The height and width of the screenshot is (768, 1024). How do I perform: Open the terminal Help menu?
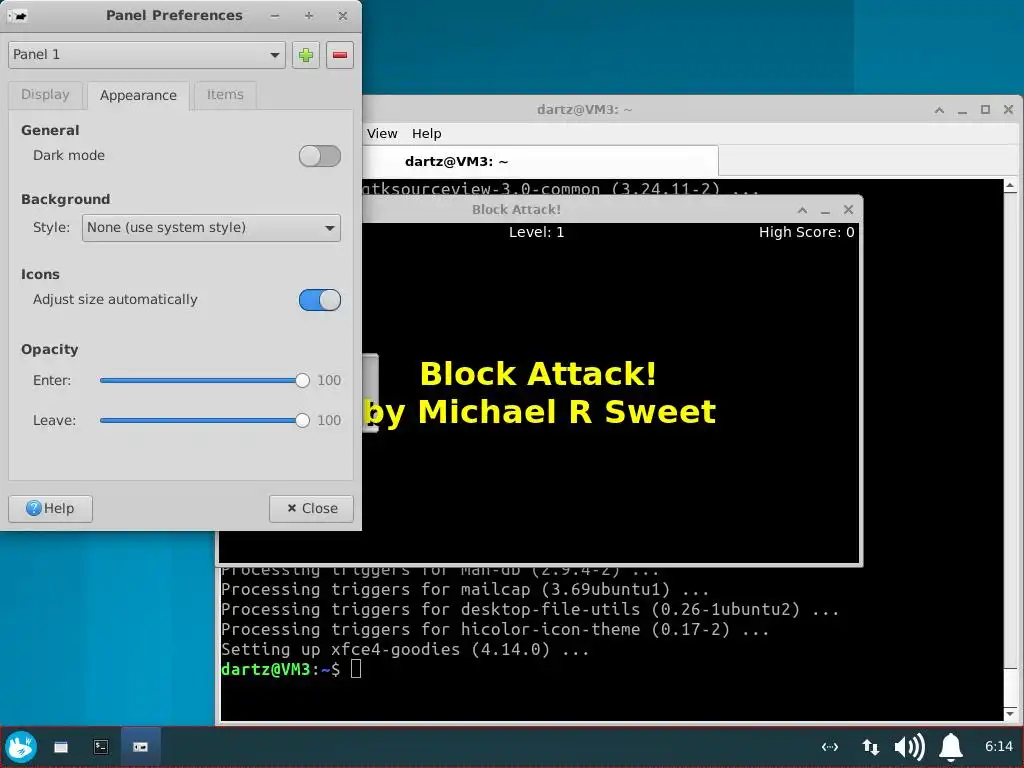426,134
